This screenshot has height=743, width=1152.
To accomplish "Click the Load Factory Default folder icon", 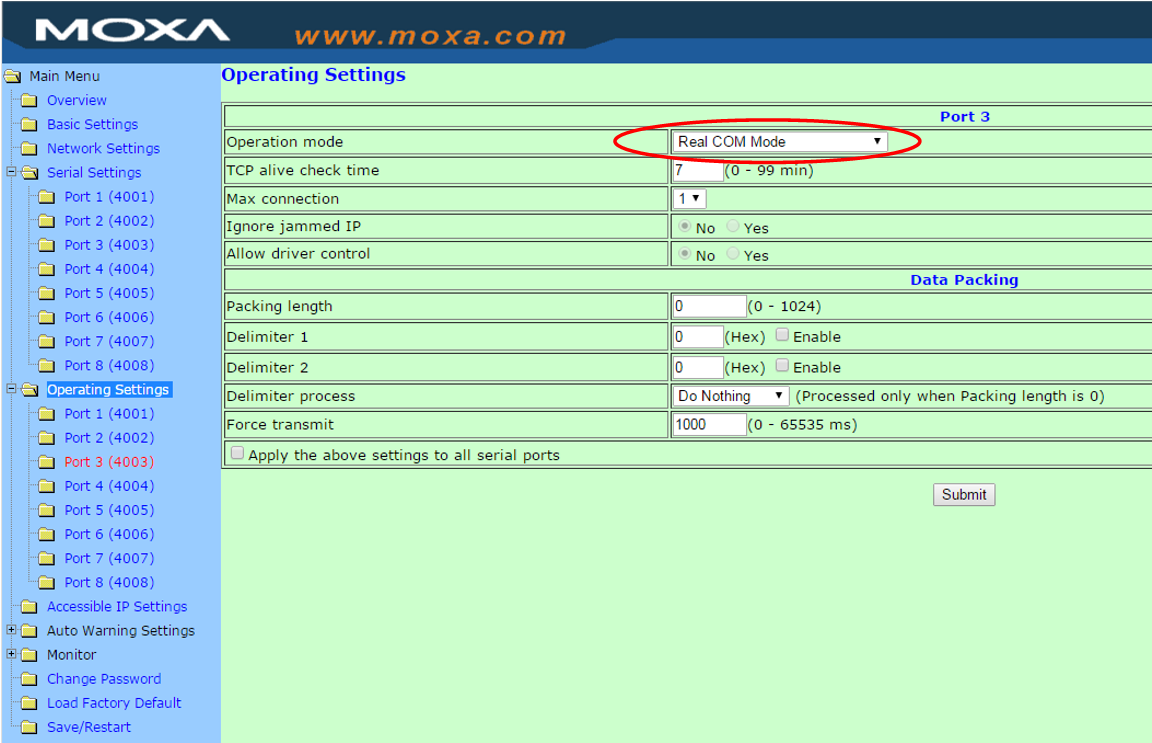I will pyautogui.click(x=29, y=703).
